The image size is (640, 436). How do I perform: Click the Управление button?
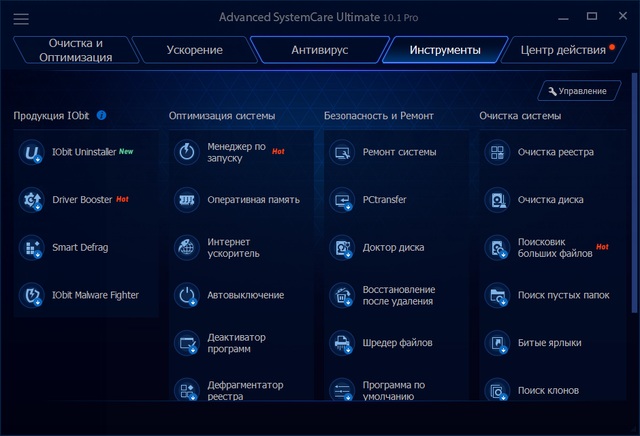click(578, 91)
